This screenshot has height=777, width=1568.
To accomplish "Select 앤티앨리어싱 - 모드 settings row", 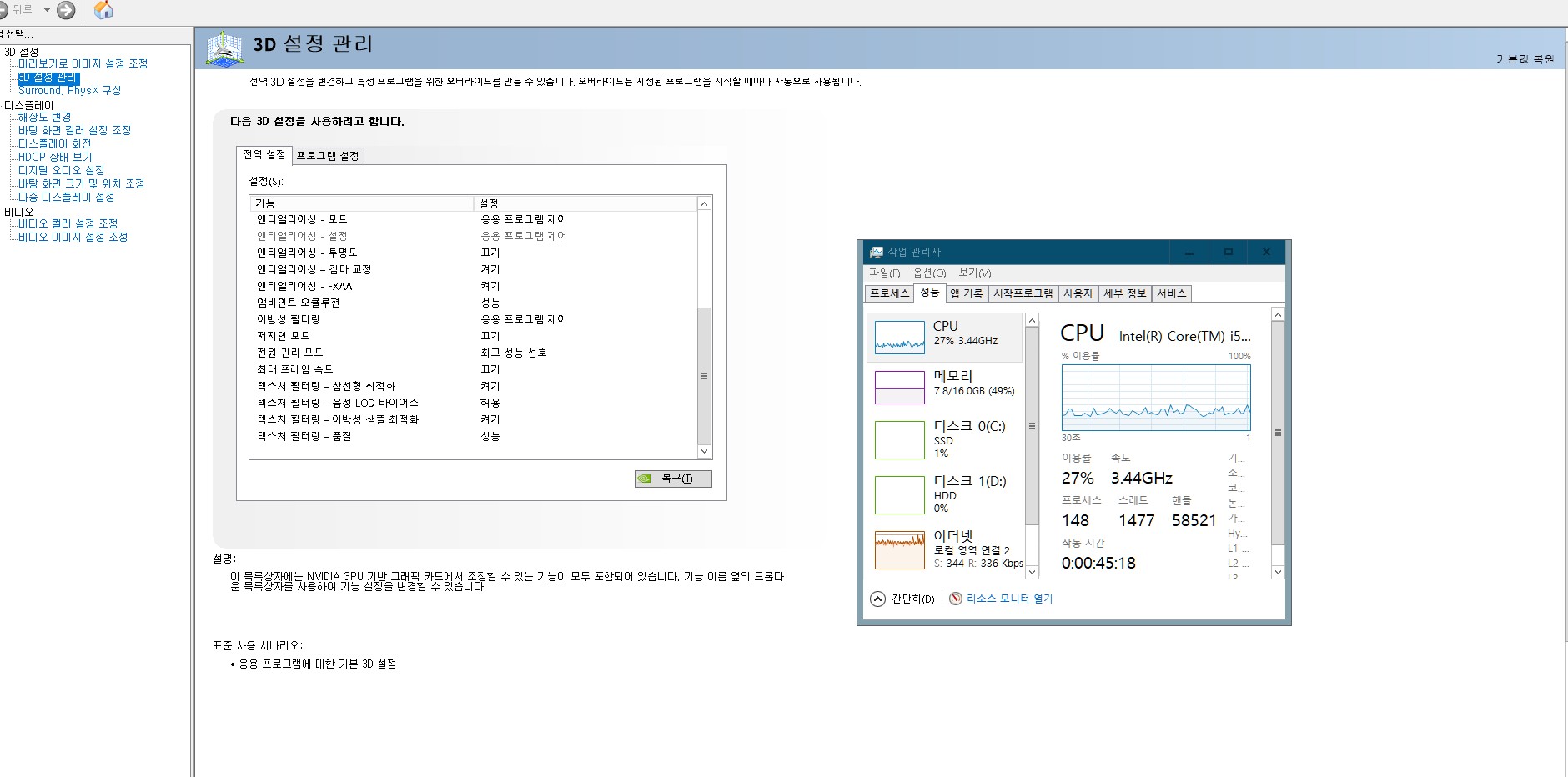I will click(x=473, y=219).
